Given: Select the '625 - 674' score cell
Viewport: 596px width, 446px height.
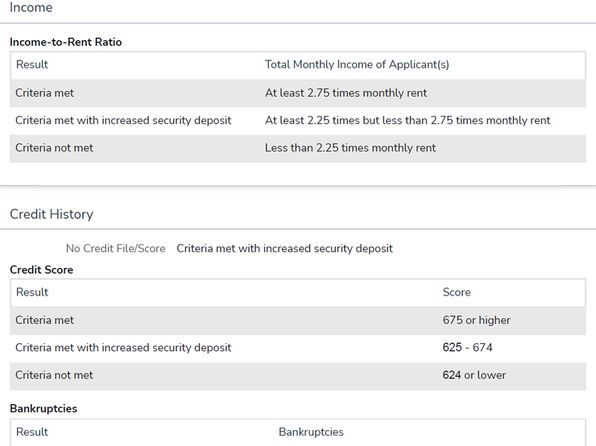Looking at the screenshot, I should point(467,348).
